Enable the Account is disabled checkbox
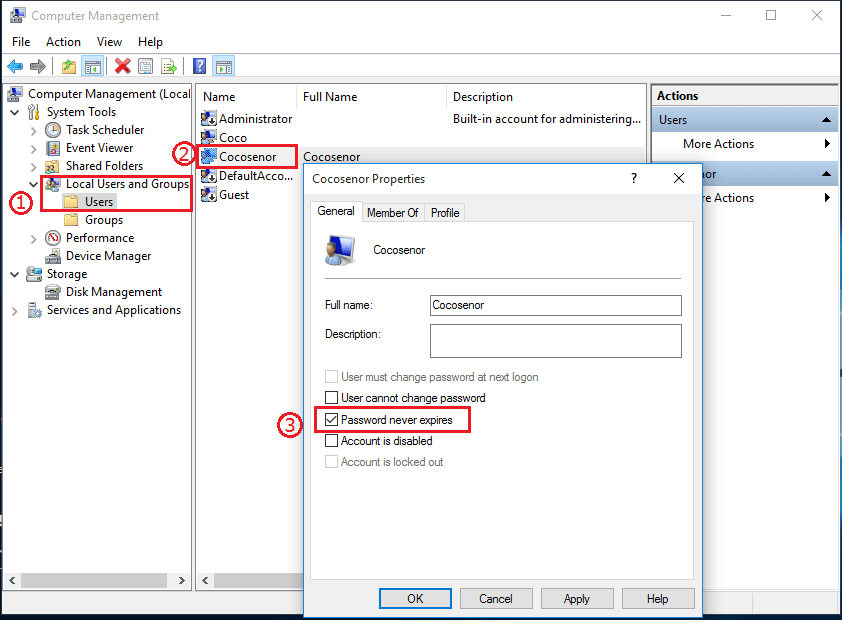The height and width of the screenshot is (620, 842). (332, 441)
